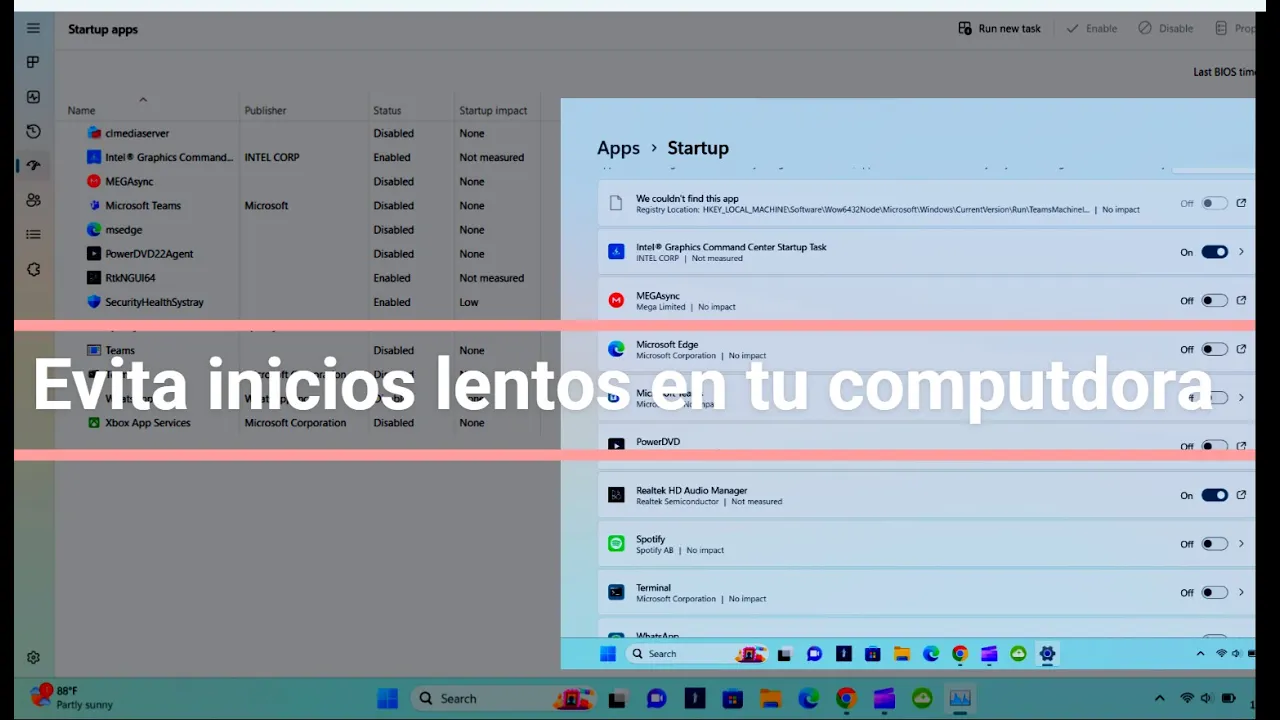Enable Spotify startup toggle
This screenshot has width=1280, height=720.
[1214, 544]
